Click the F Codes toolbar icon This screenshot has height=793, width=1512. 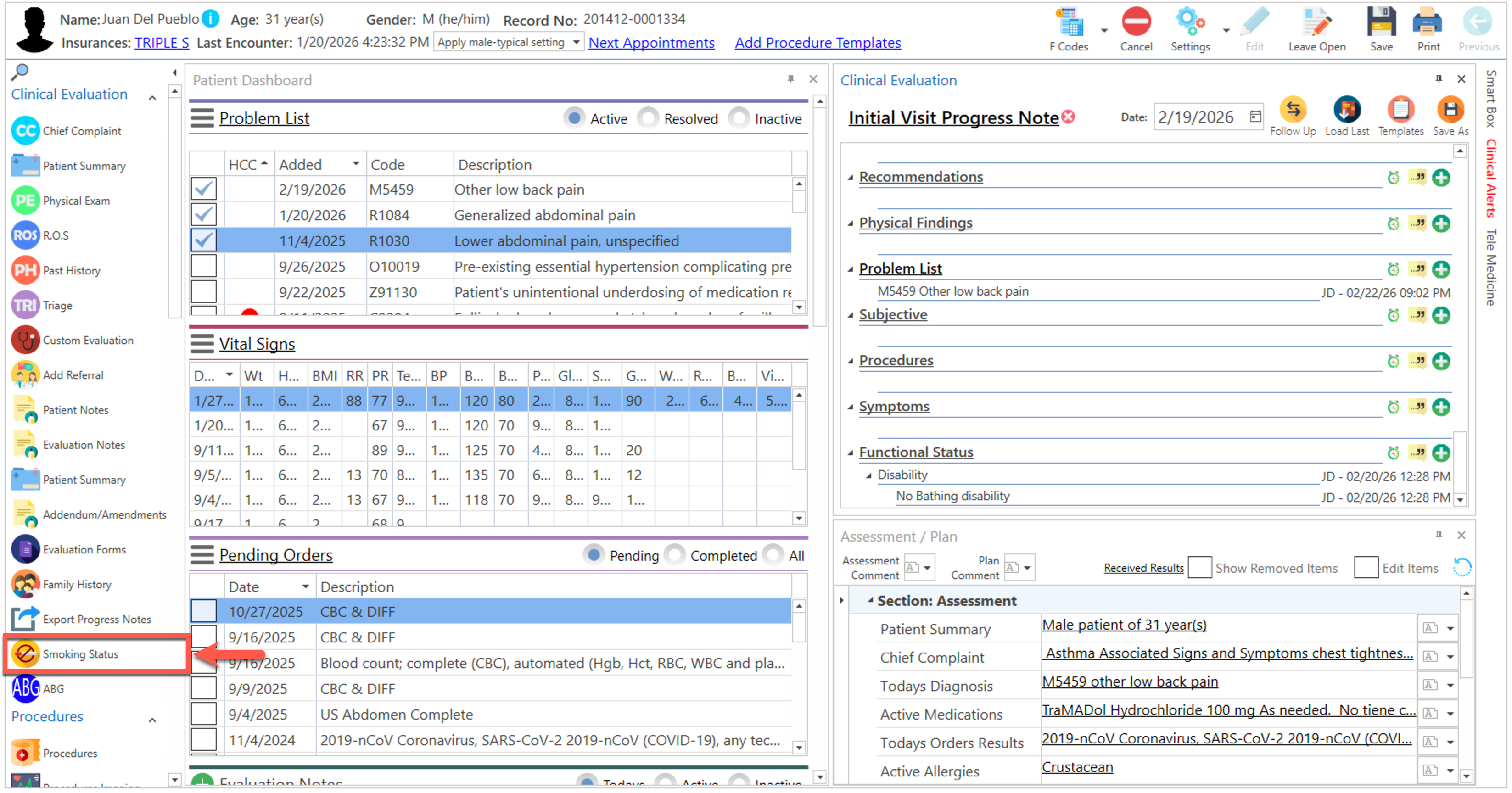1069,23
